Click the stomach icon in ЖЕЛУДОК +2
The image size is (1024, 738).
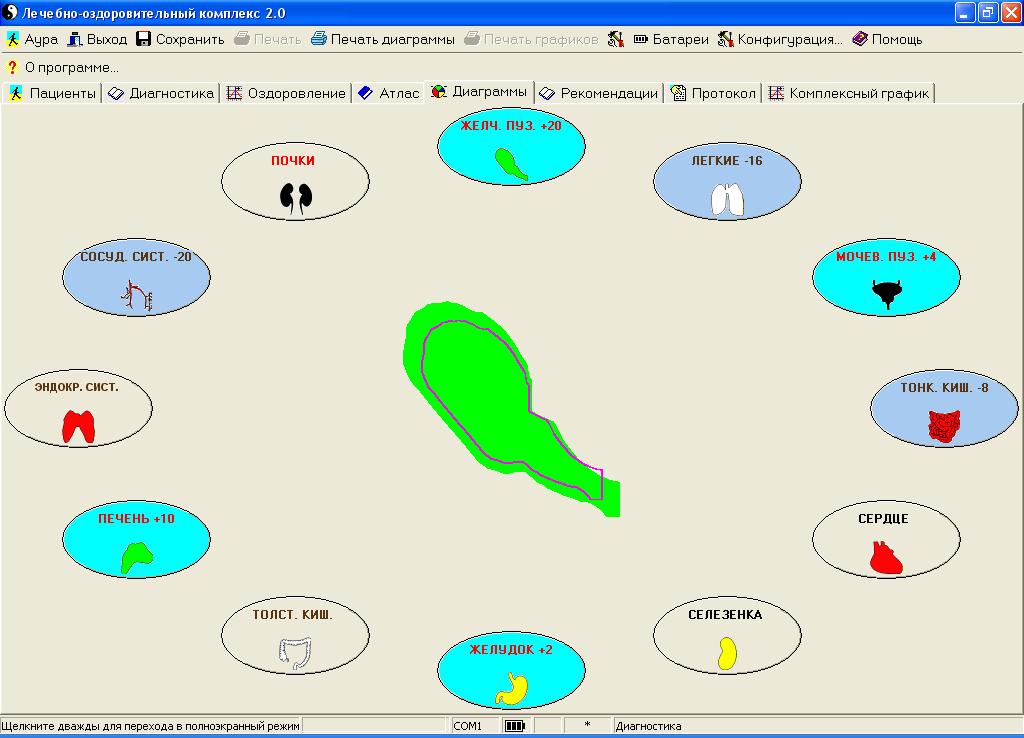click(x=511, y=688)
